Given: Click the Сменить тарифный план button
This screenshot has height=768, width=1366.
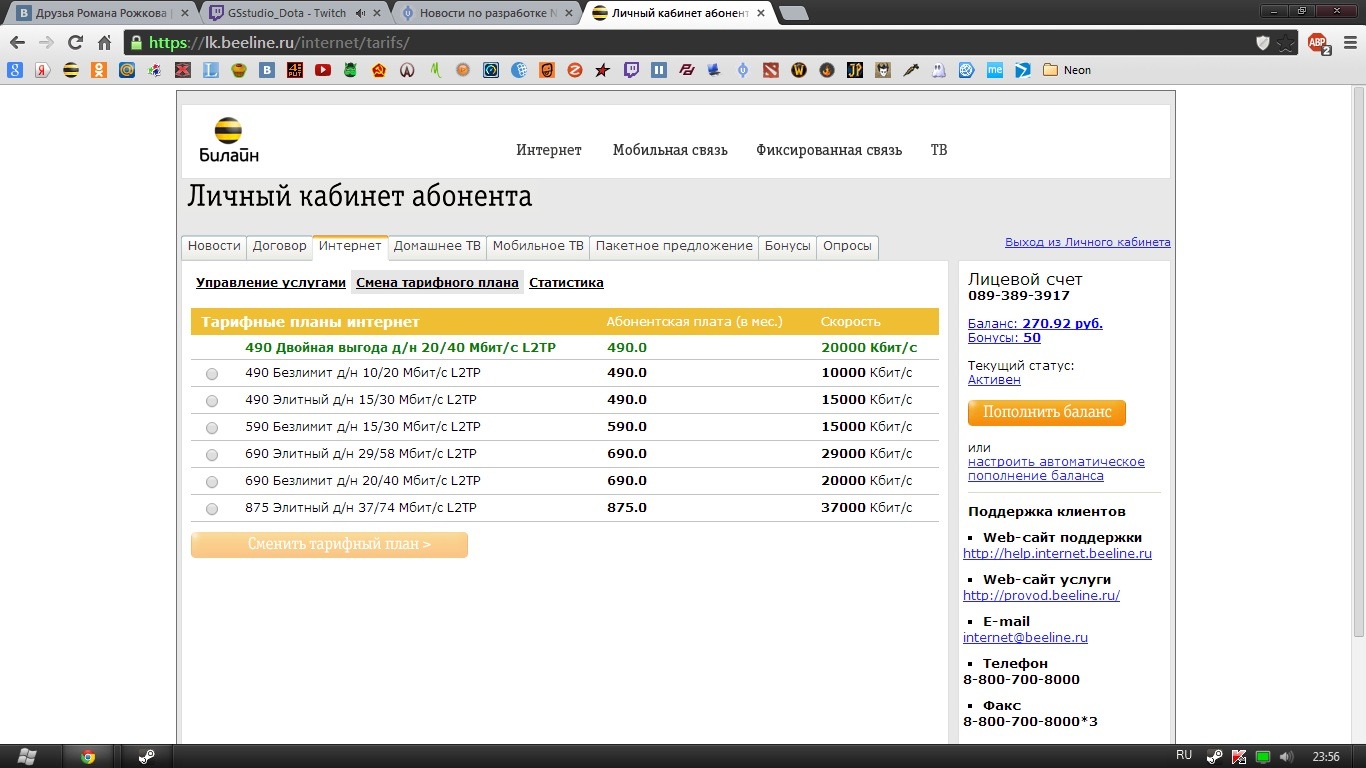Looking at the screenshot, I should click(329, 545).
